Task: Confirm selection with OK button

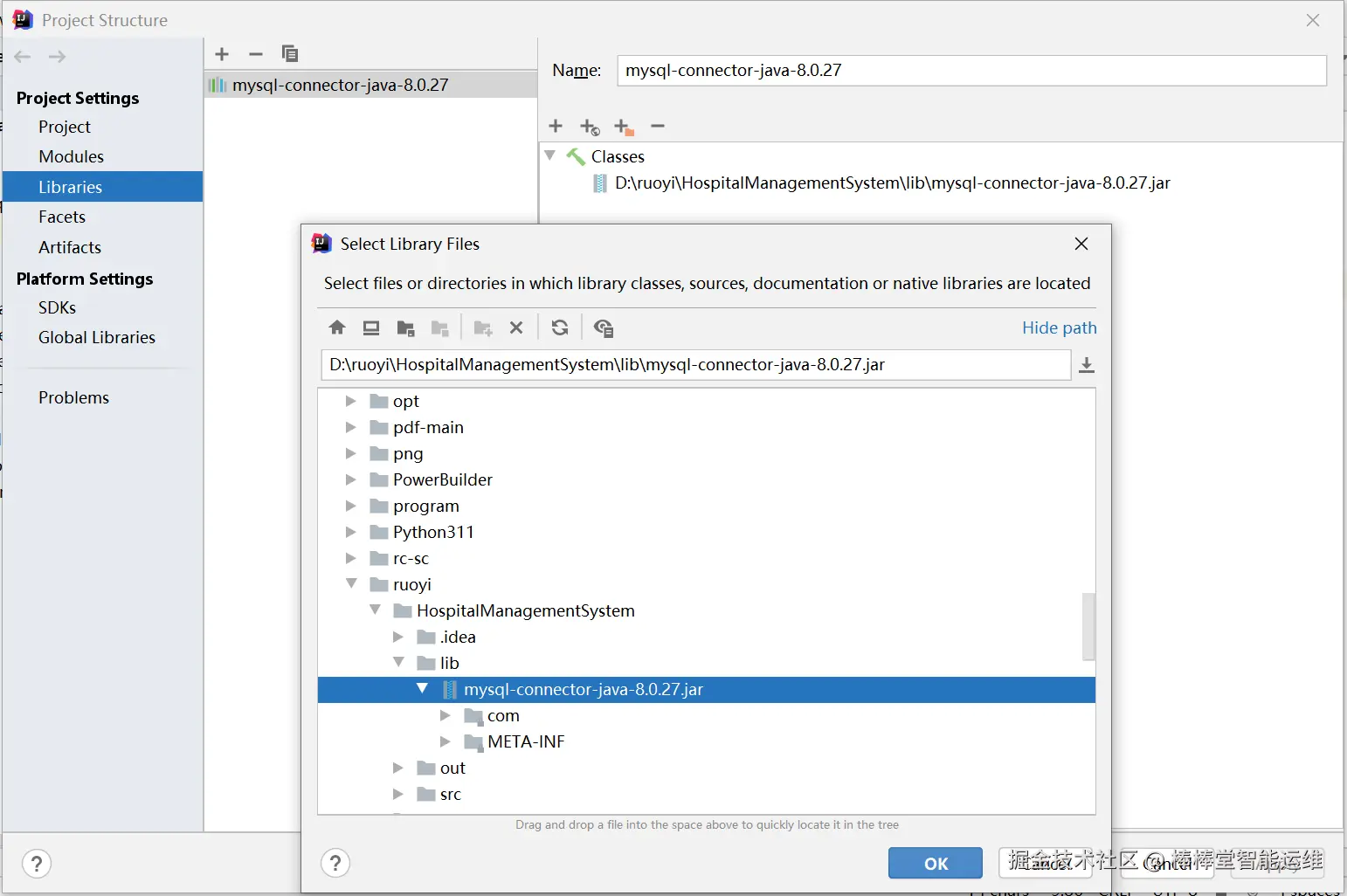Action: [x=936, y=864]
